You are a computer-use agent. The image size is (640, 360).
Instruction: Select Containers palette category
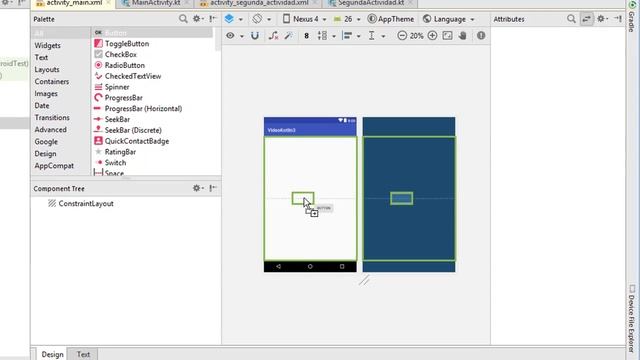point(51,82)
